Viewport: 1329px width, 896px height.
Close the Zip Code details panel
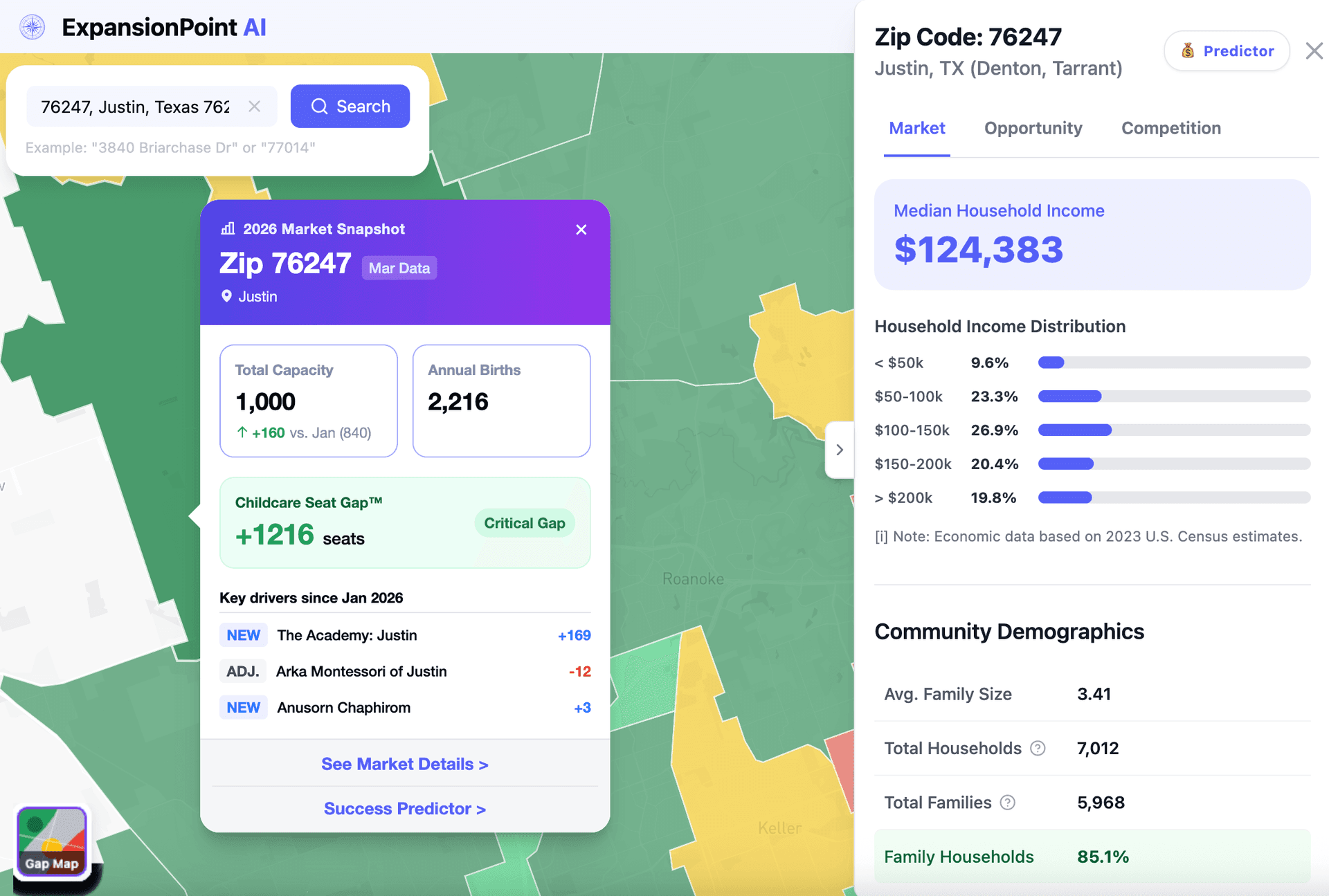[x=1313, y=51]
